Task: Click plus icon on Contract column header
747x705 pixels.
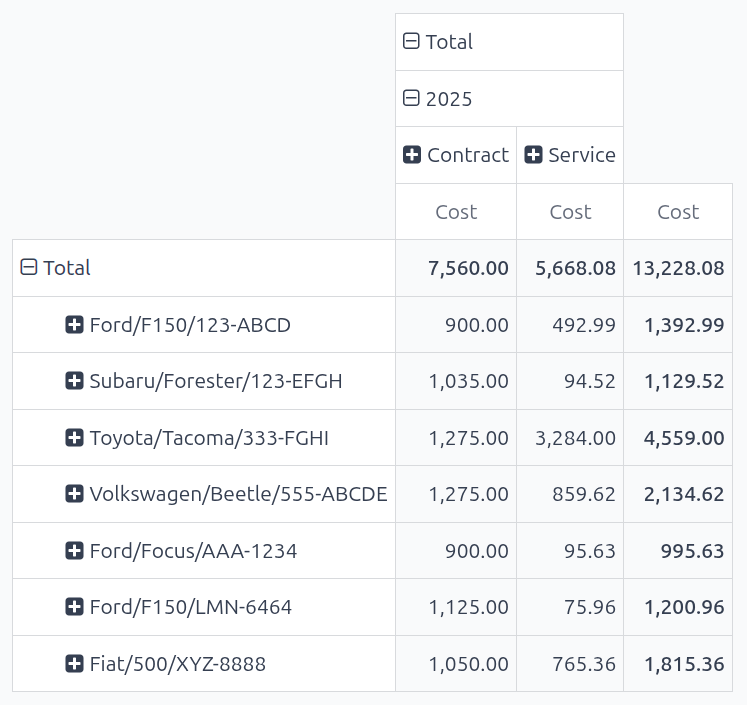Action: click(412, 155)
